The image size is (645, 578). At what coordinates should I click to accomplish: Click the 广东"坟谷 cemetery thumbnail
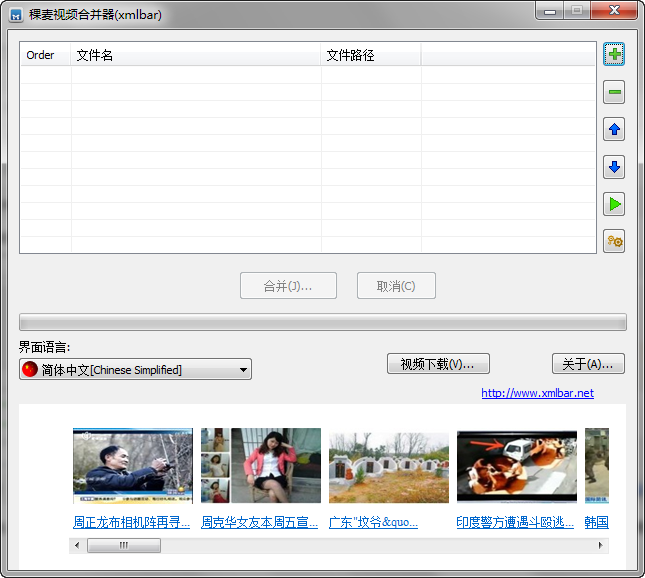click(389, 465)
